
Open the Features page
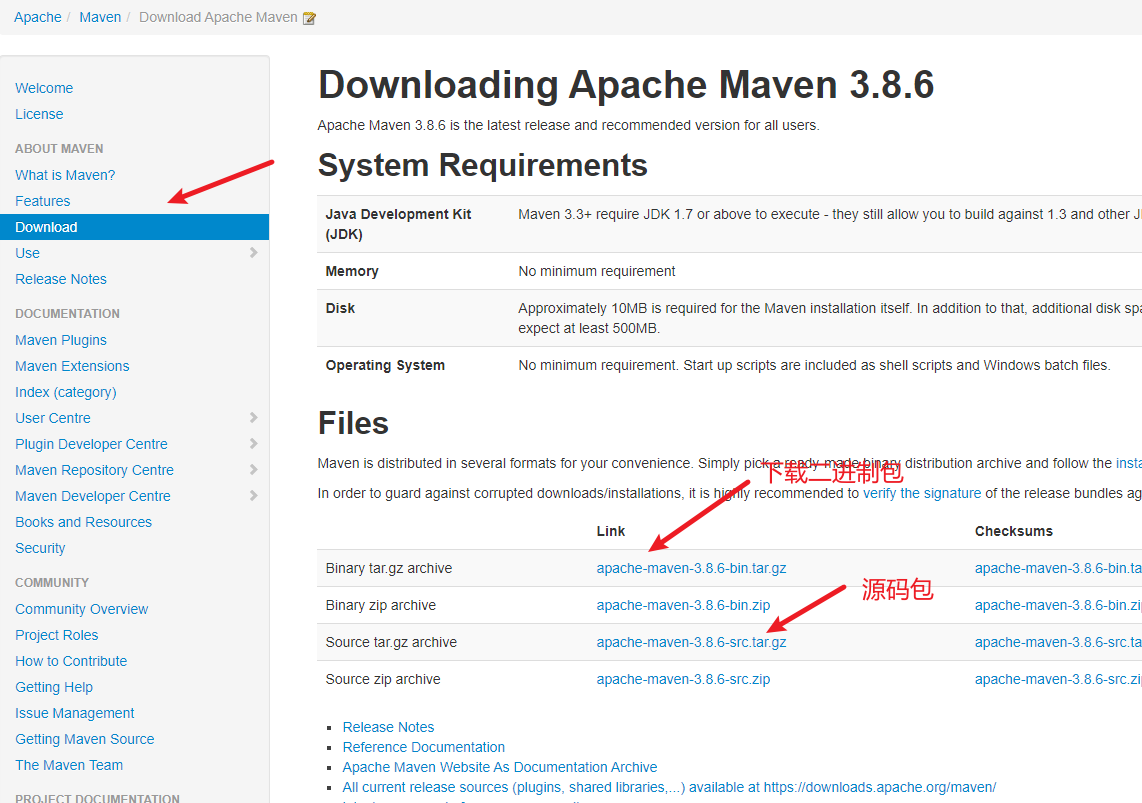pos(43,201)
